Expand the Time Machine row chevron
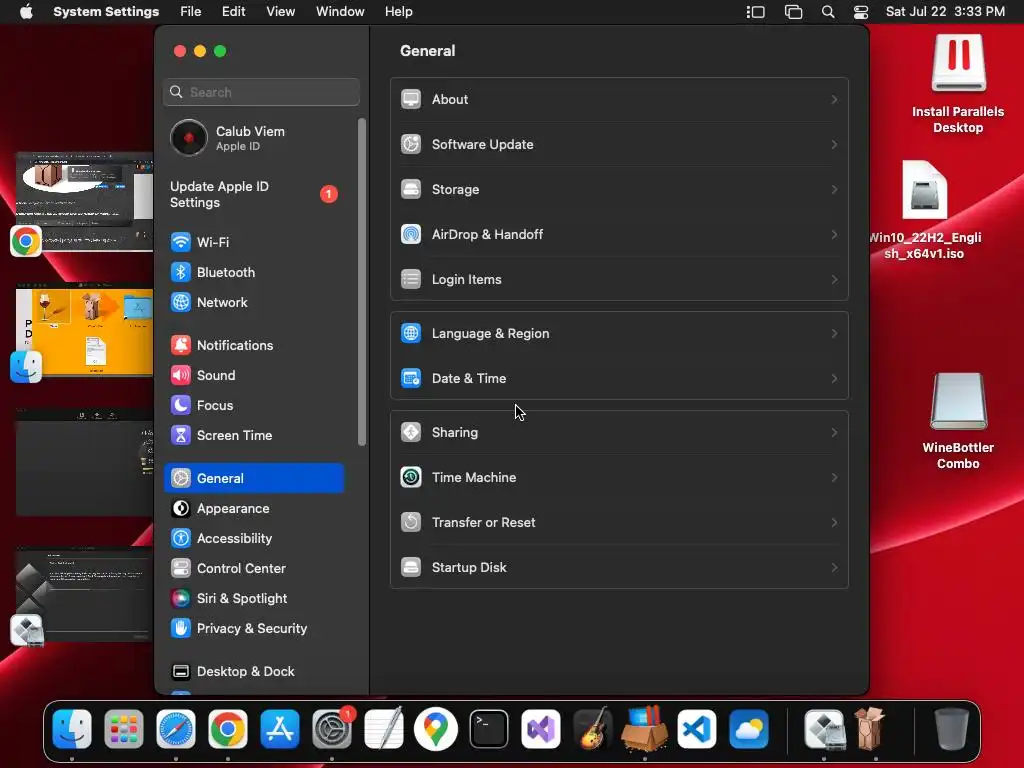1024x768 pixels. click(834, 477)
